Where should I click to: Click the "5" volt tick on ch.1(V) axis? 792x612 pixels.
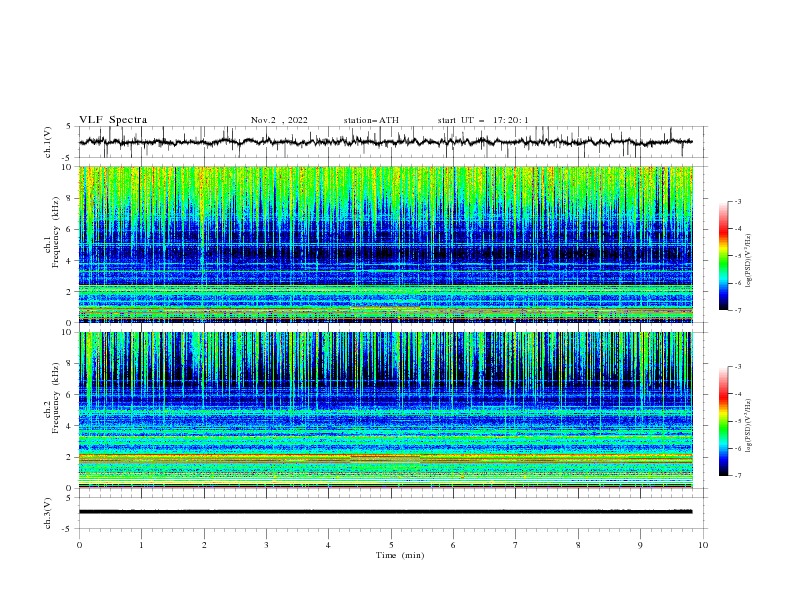point(69,127)
